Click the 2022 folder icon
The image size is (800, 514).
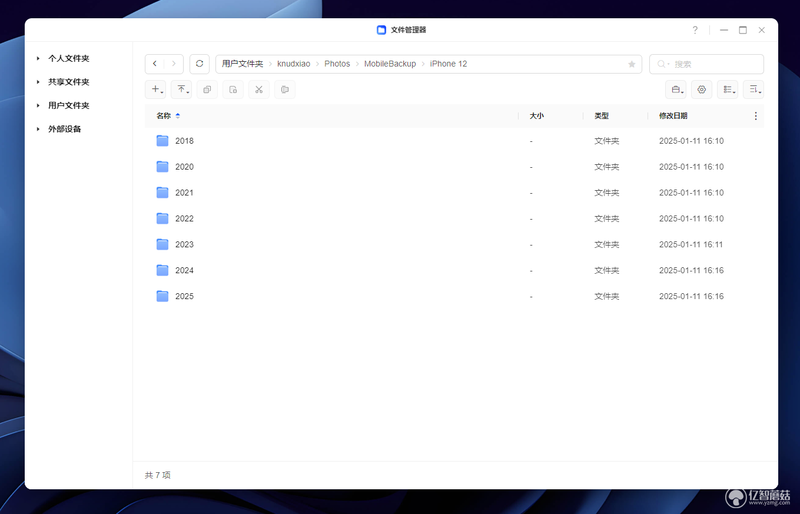pos(162,218)
